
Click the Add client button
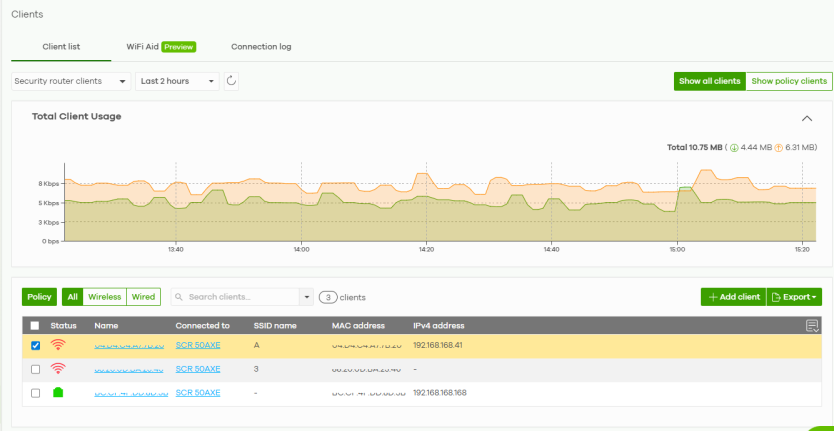coord(733,297)
